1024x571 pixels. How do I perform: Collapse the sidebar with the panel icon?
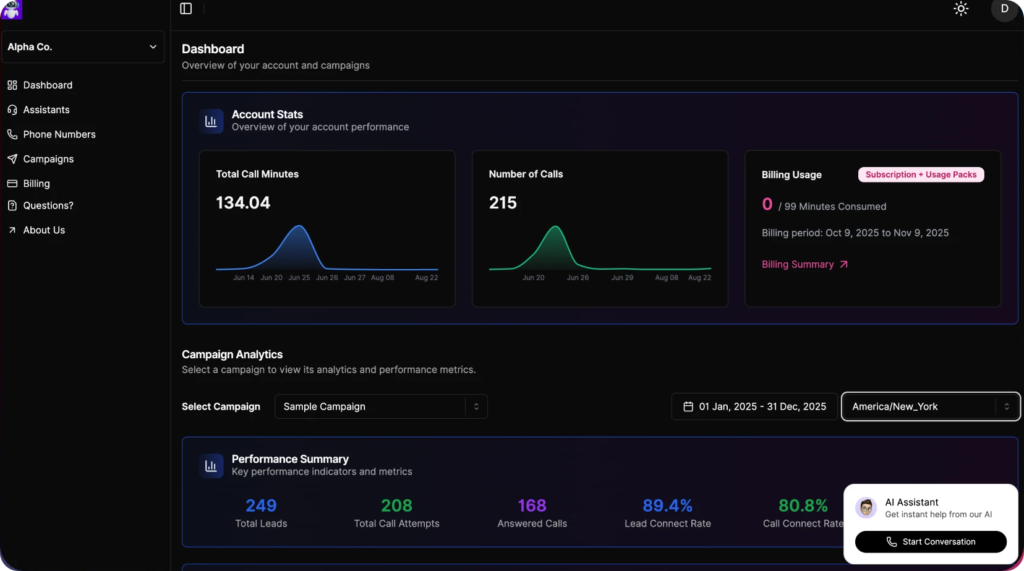point(186,9)
